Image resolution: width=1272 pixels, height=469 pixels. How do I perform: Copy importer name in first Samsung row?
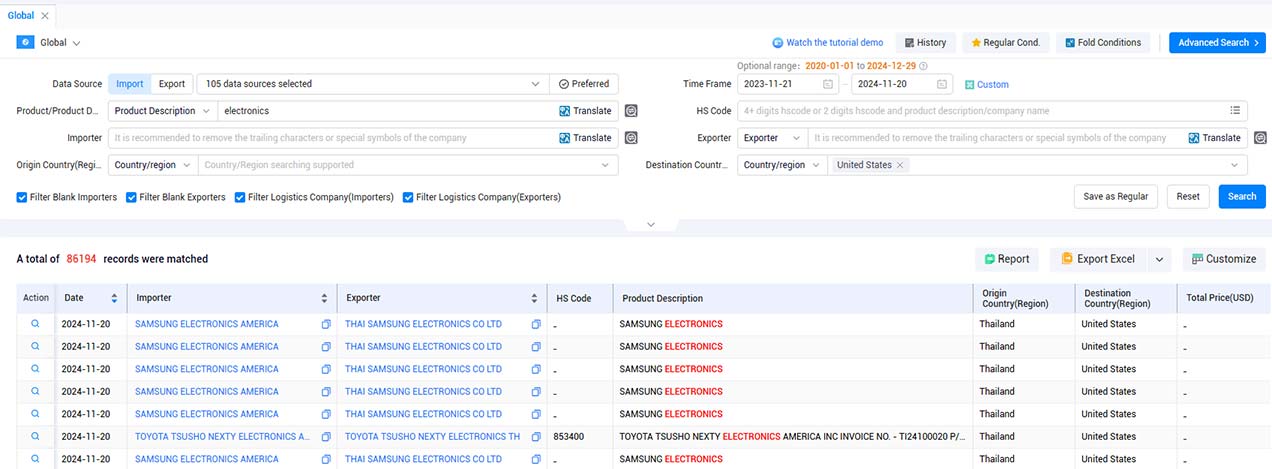[x=326, y=324]
